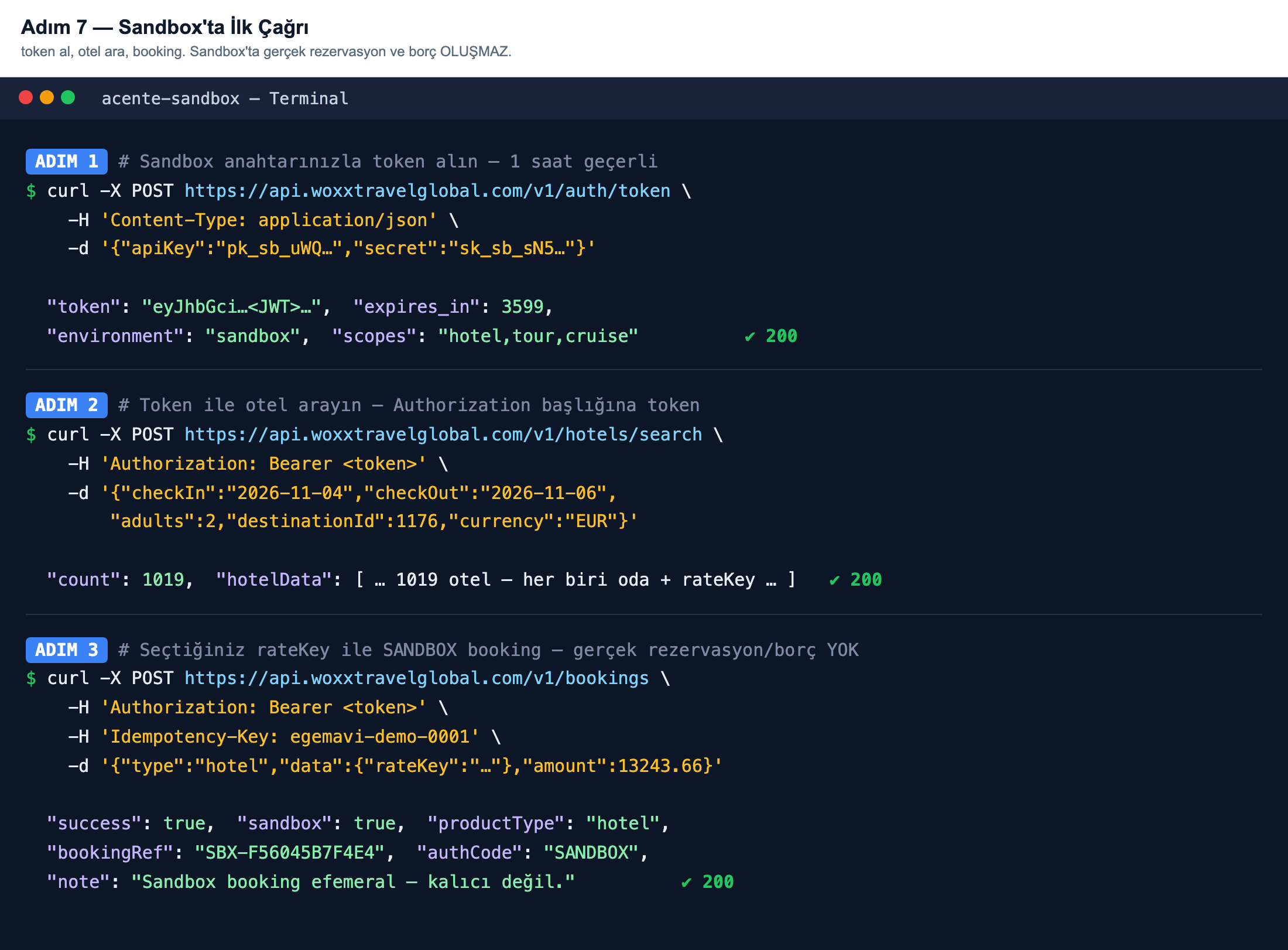Click the comment 'Seçtiğiniz rateKey ile SANDBOX booking'
Screen dimensions: 1288x950
pos(489,650)
